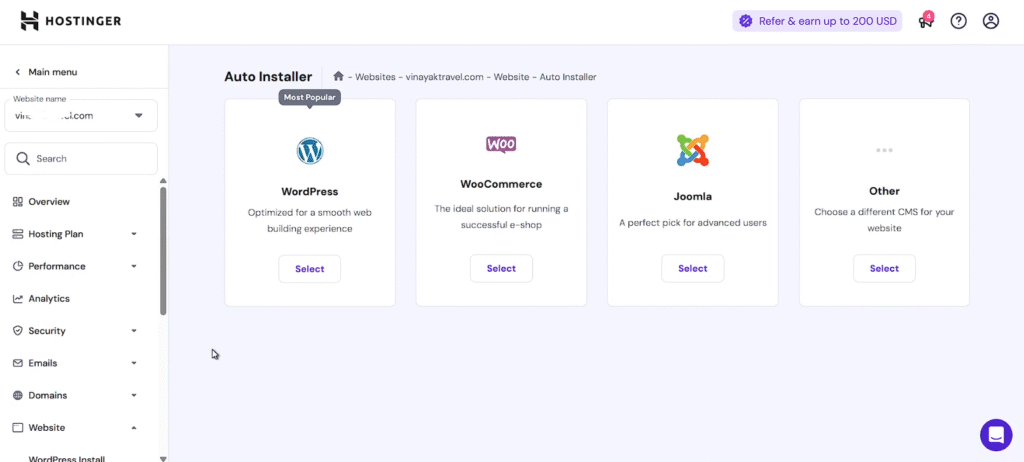This screenshot has width=1024, height=462.
Task: Click the WooCommerce logo icon
Action: point(501,144)
